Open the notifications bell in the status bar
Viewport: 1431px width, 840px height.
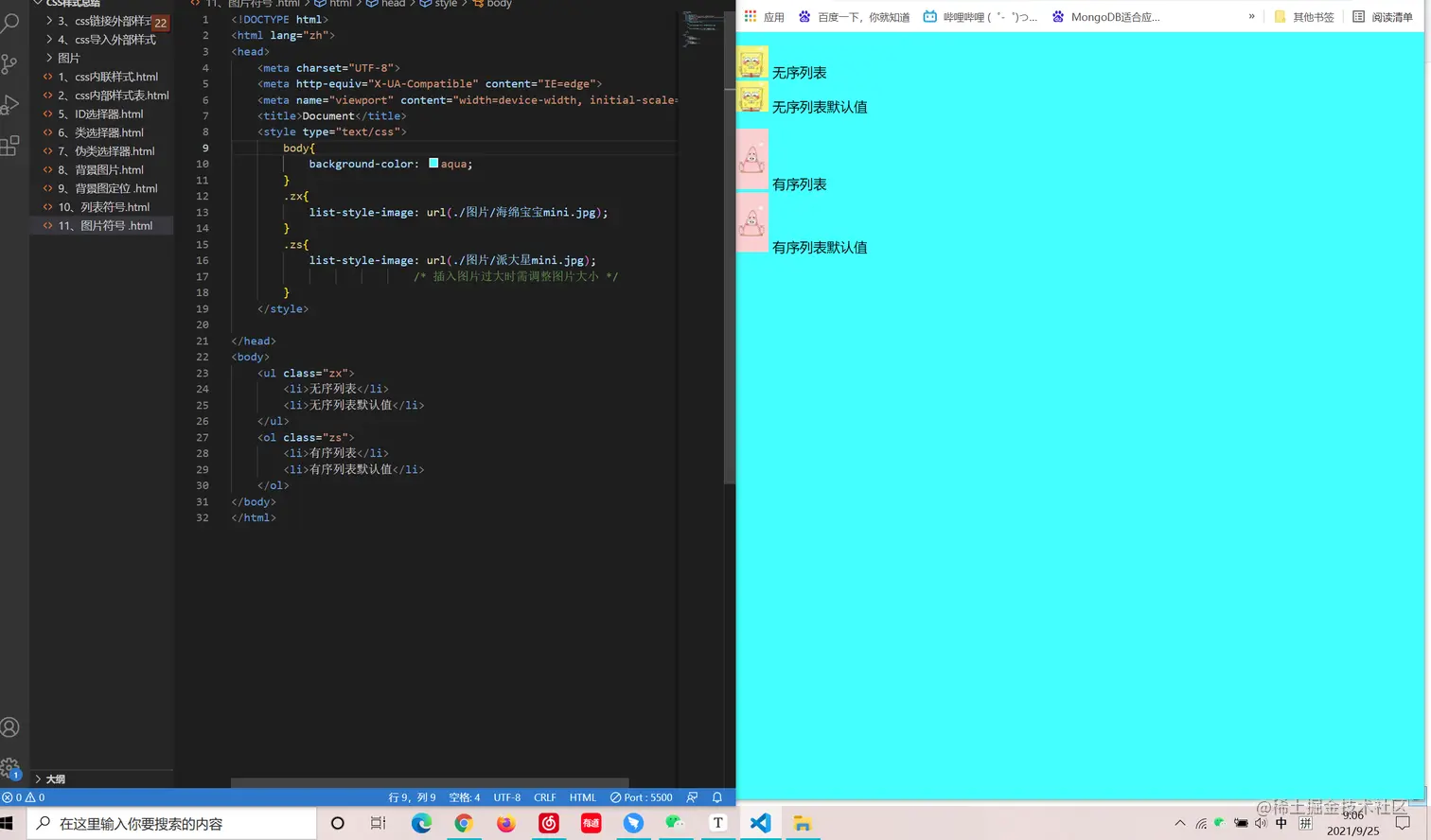tap(717, 797)
